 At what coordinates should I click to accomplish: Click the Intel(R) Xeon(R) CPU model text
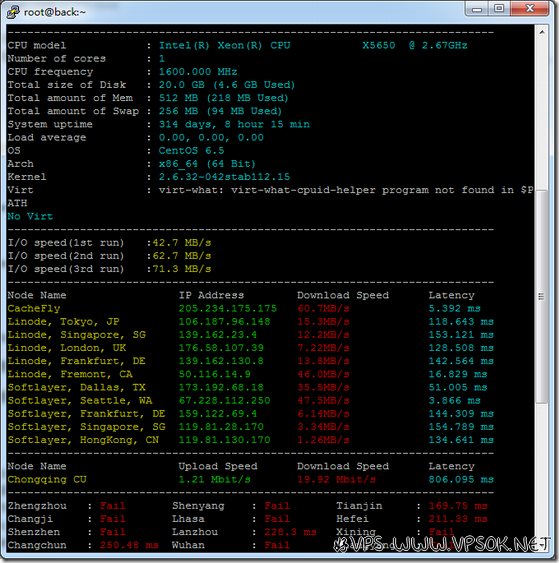tap(313, 45)
